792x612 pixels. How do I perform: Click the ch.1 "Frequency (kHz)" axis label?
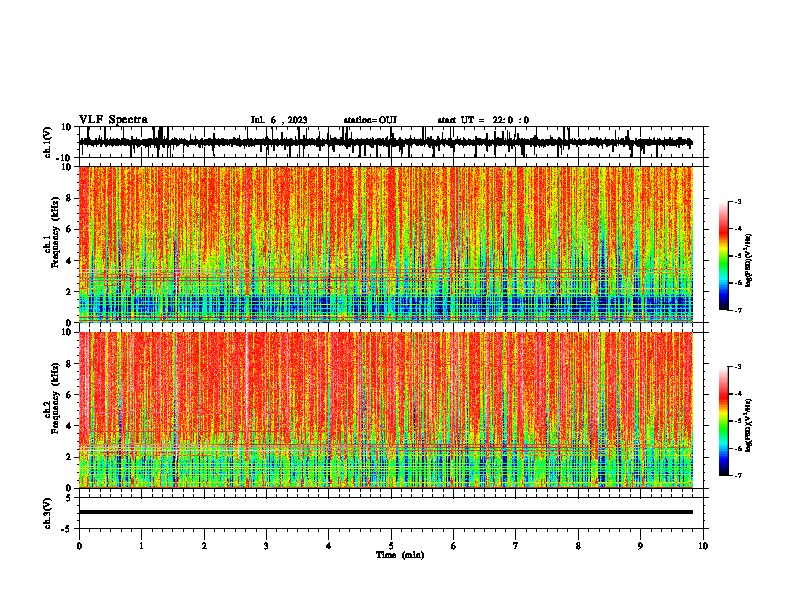point(56,232)
